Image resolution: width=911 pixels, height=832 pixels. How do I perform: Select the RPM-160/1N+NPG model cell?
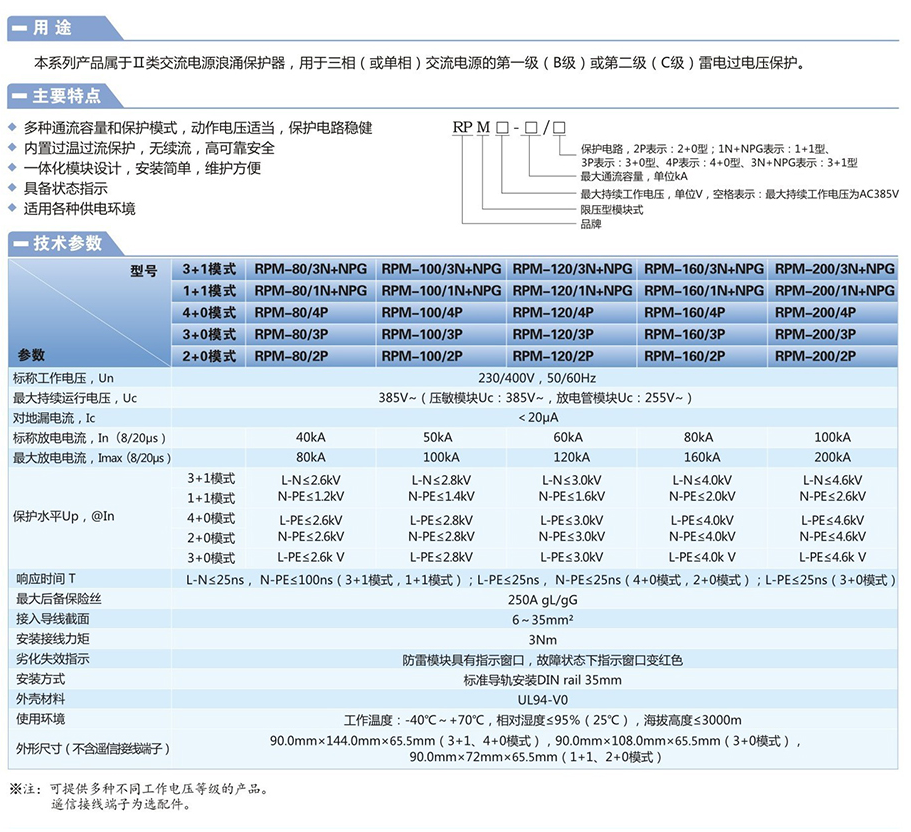pos(703,291)
